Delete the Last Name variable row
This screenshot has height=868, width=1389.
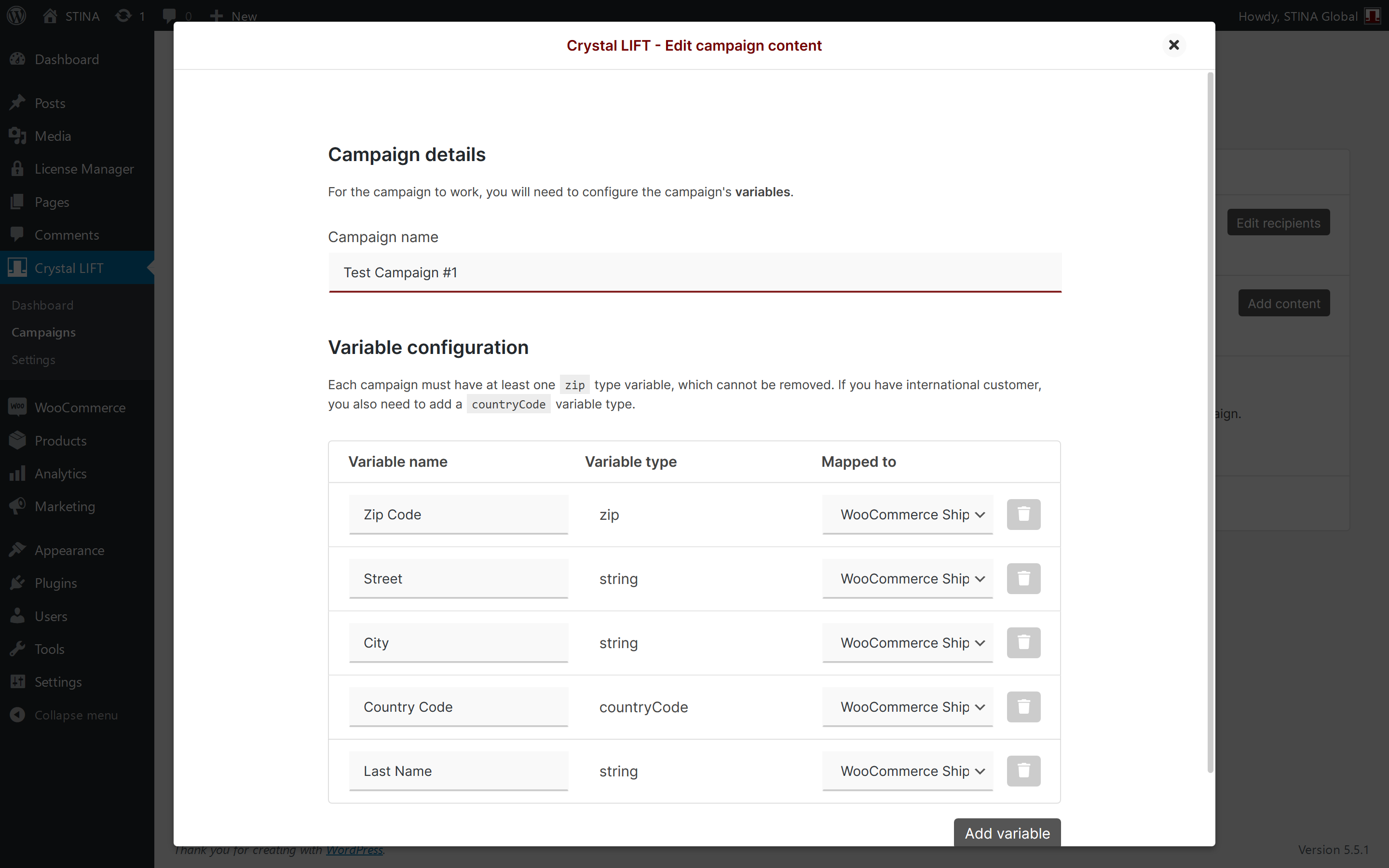pos(1023,771)
